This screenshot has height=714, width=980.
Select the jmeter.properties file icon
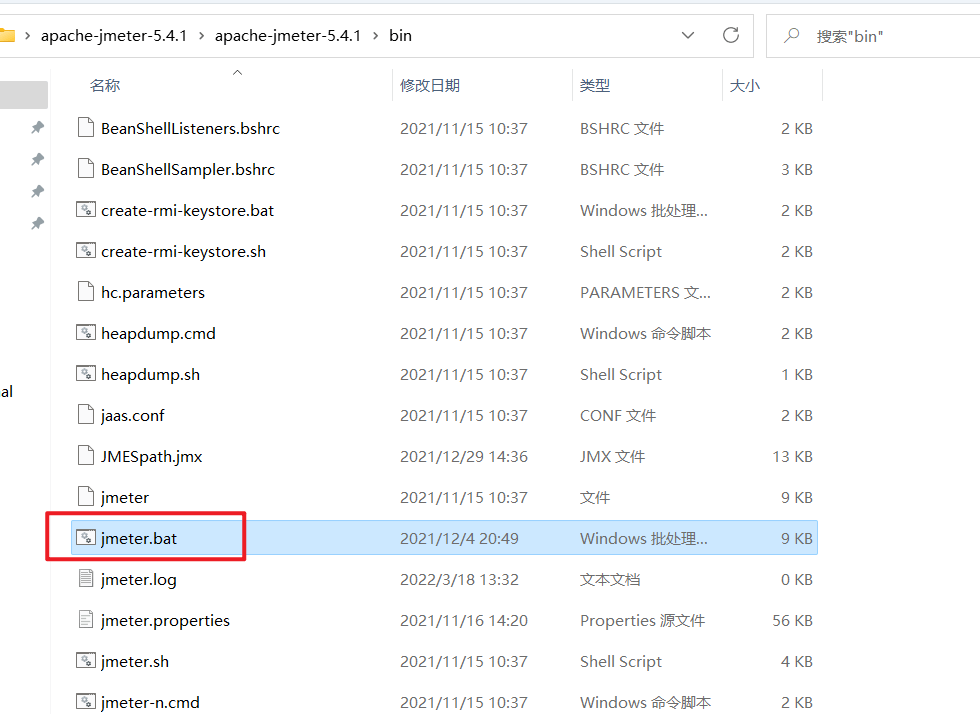pos(86,620)
